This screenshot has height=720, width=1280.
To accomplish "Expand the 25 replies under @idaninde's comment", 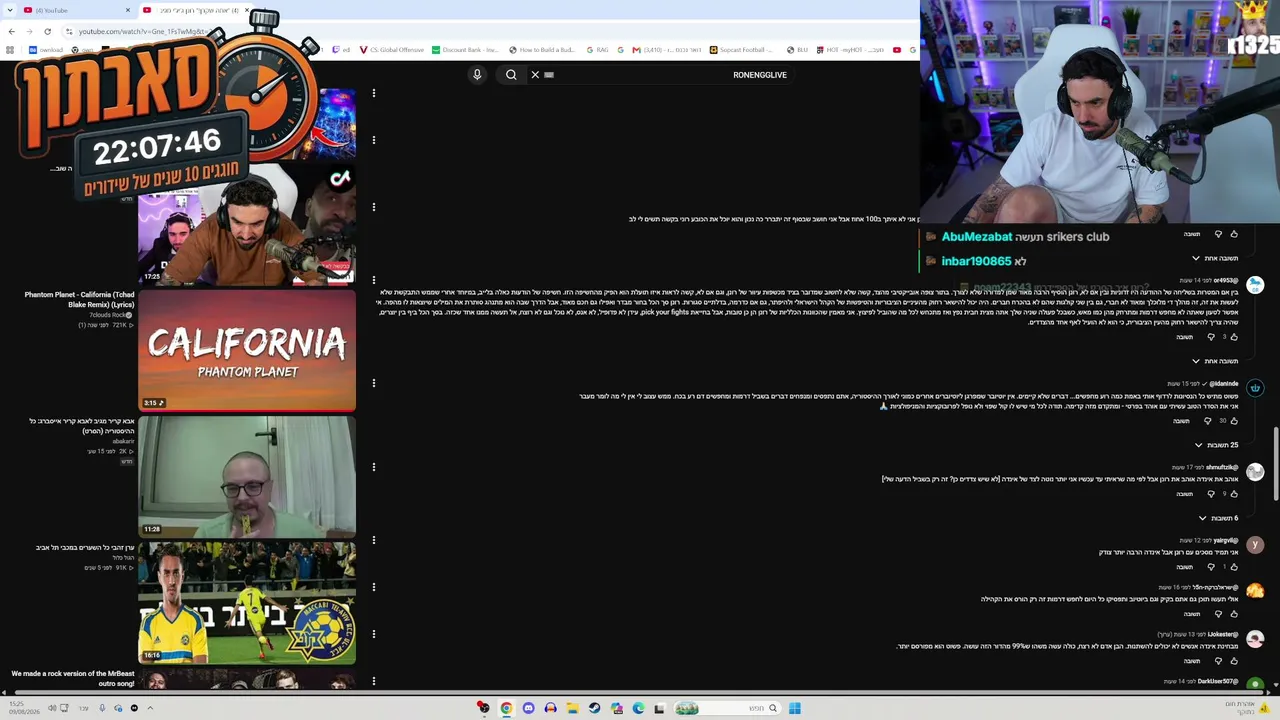I will (1217, 445).
